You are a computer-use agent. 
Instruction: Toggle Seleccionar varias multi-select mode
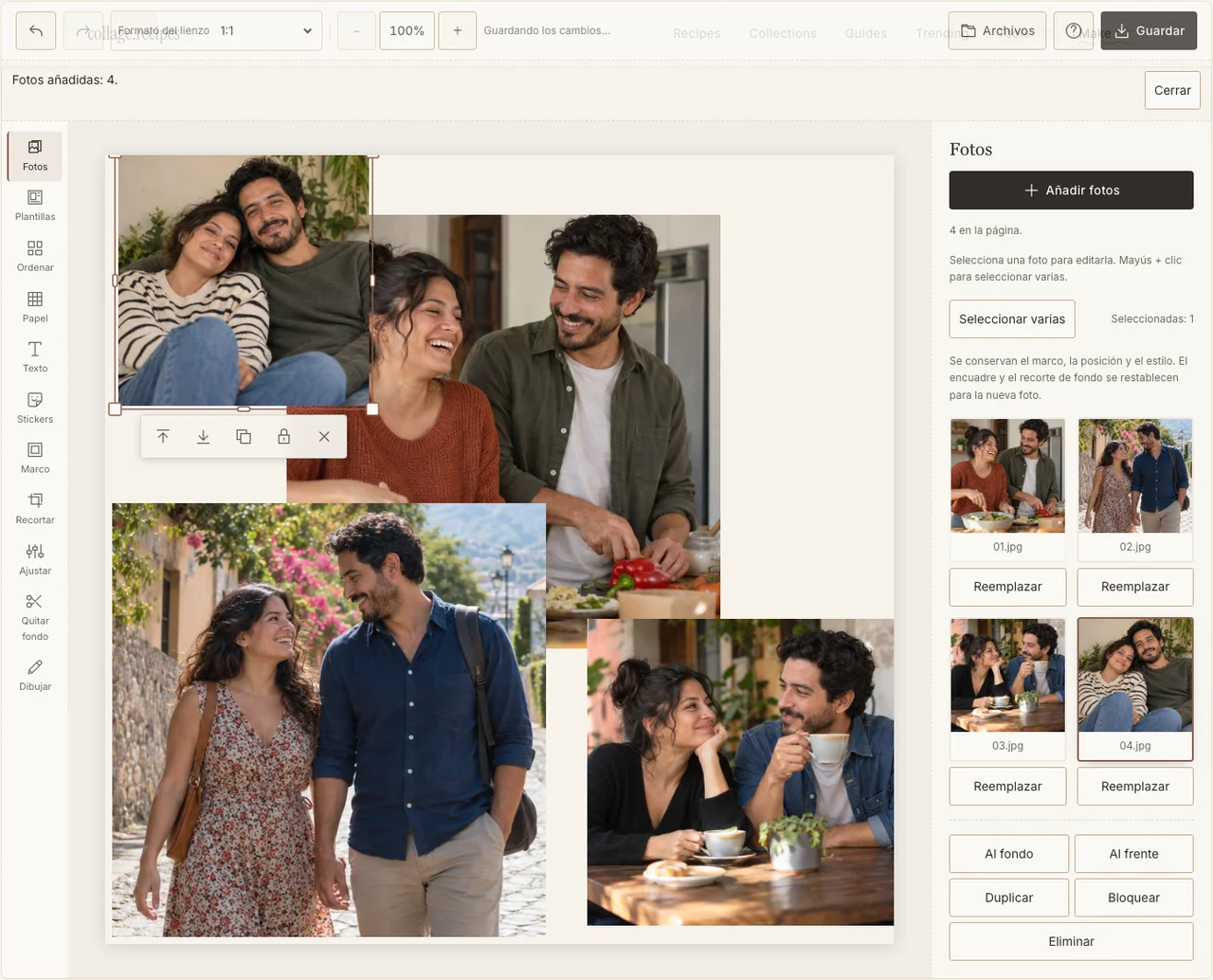pyautogui.click(x=1012, y=319)
